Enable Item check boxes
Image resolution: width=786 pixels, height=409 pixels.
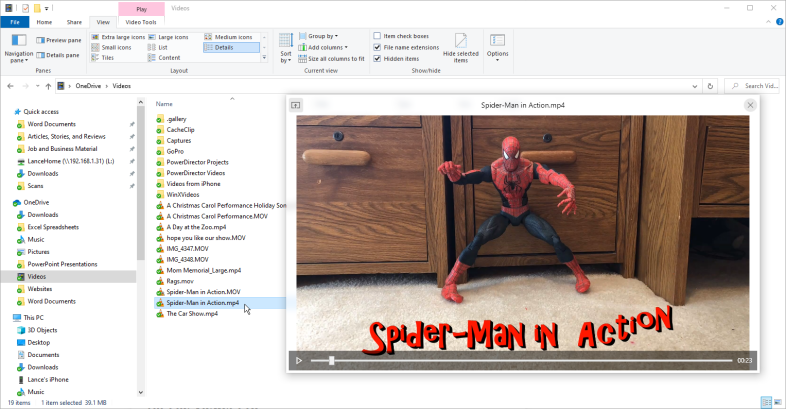click(x=377, y=36)
